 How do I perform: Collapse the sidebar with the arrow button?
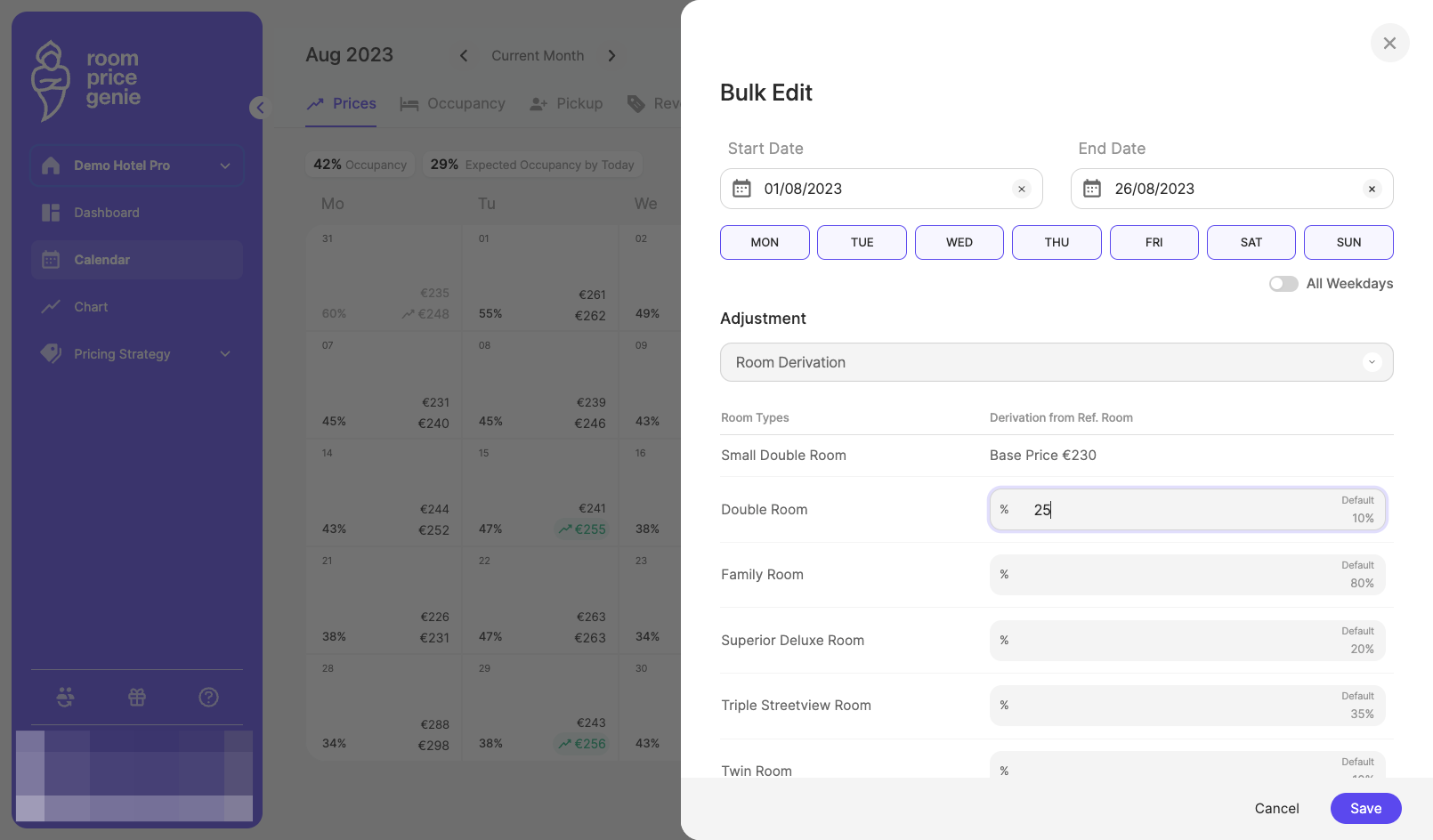pyautogui.click(x=259, y=108)
